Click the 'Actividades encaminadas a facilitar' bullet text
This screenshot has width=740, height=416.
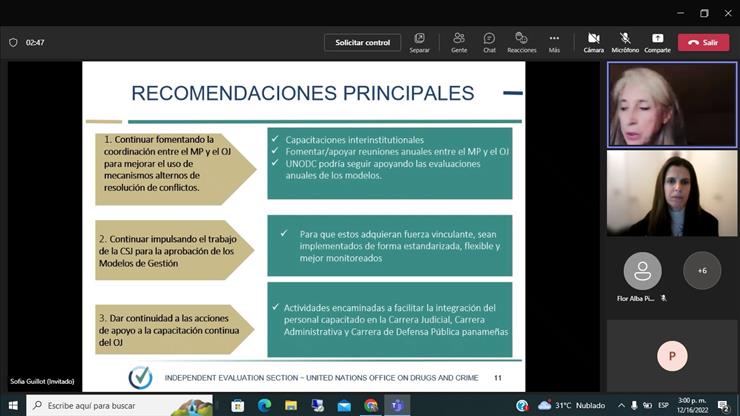[395, 320]
